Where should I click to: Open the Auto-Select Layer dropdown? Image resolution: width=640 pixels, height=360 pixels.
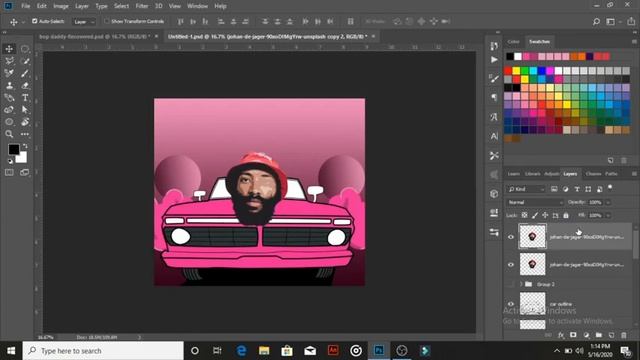point(84,22)
